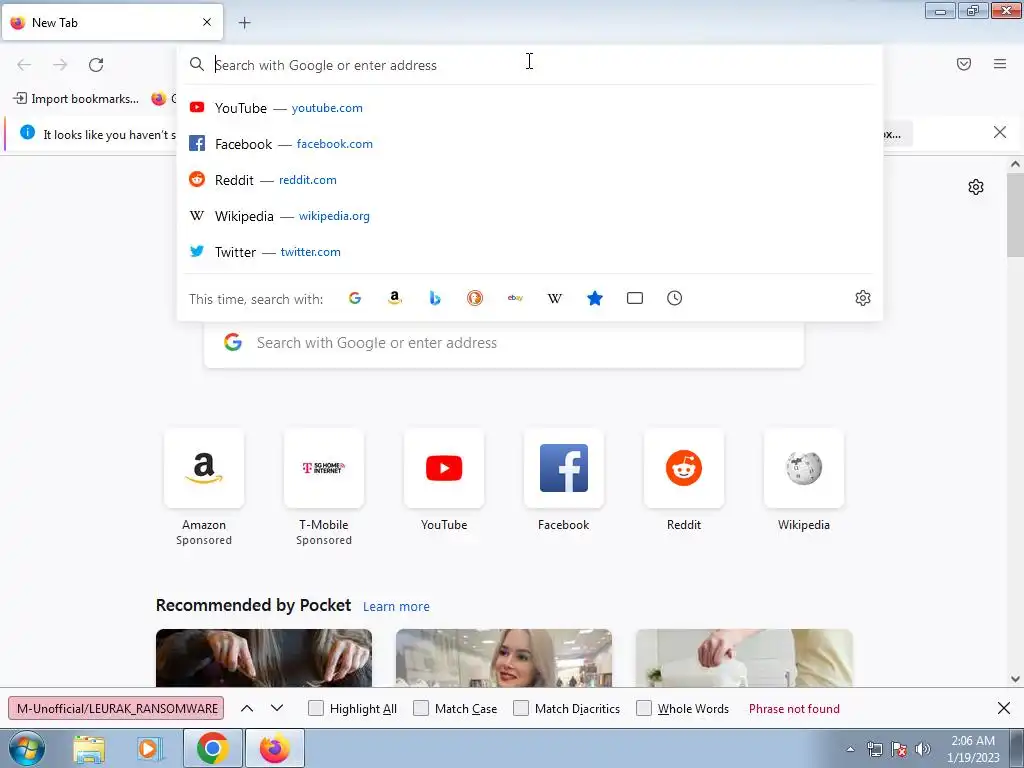The width and height of the screenshot is (1024, 768).
Task: Reload the current page
Action: pos(96,65)
